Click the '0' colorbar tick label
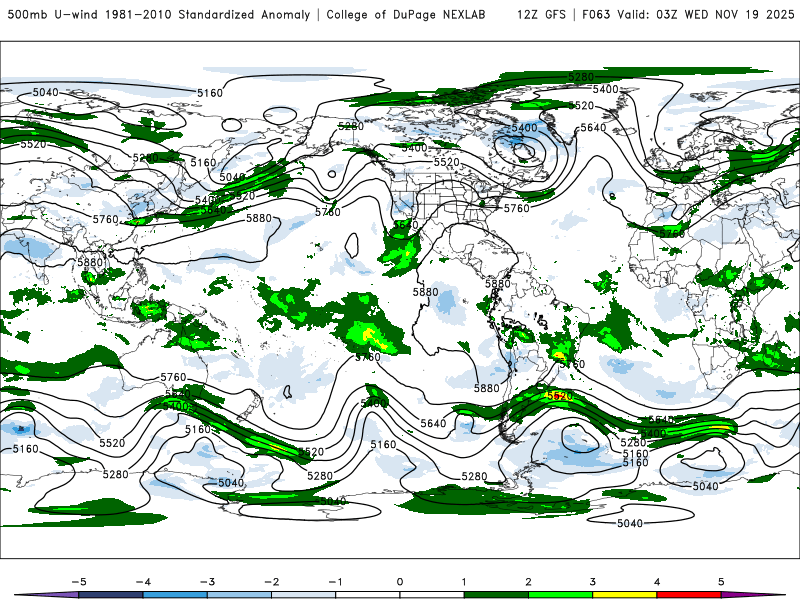This screenshot has width=800, height=600. pos(400,582)
